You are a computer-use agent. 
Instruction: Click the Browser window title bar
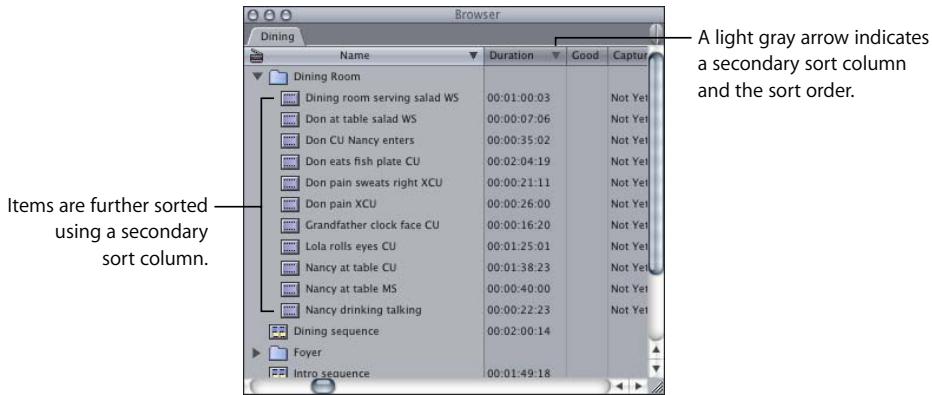(x=454, y=15)
